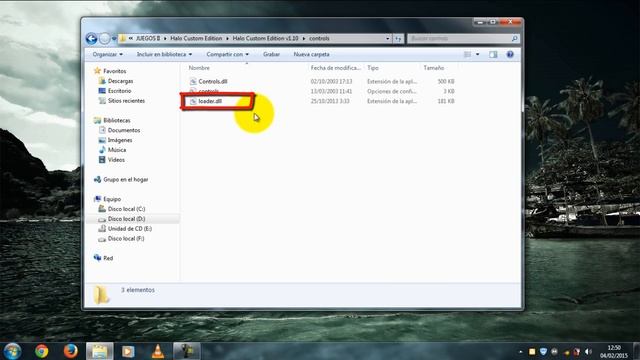Launch Firefox from taskbar

click(70, 351)
